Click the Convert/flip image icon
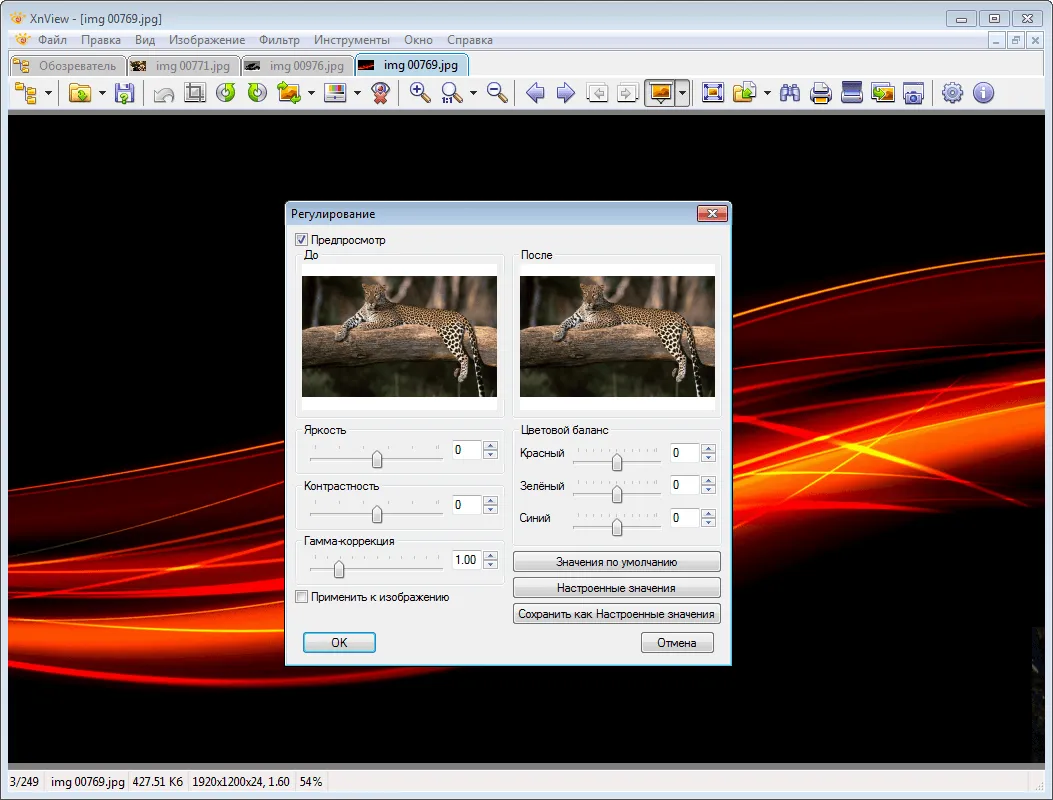 point(289,93)
